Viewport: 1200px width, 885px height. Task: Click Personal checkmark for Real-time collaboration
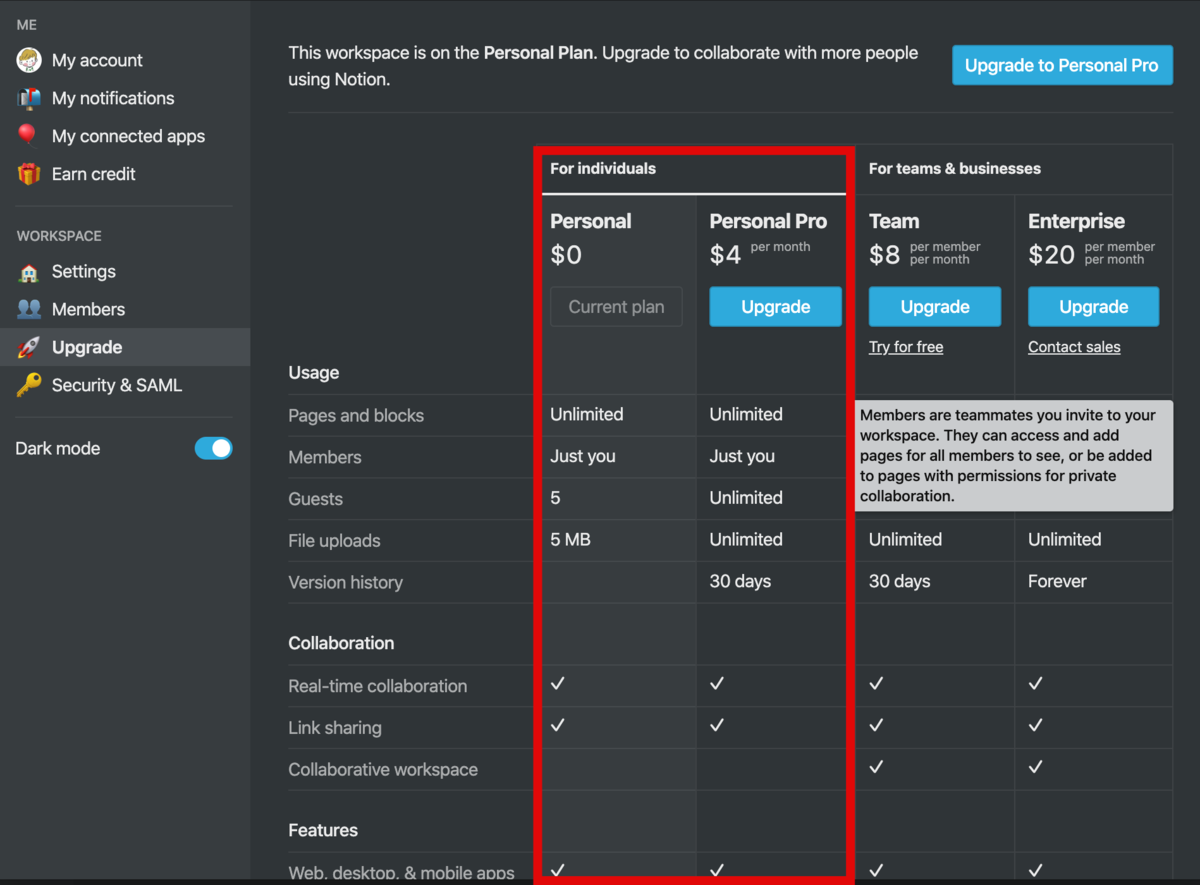click(x=558, y=683)
